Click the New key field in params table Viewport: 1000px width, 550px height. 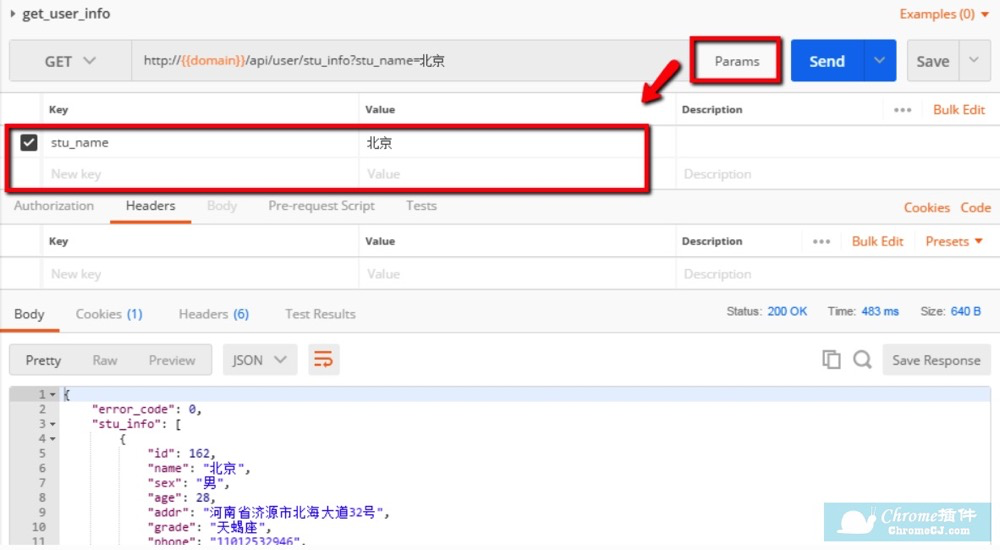200,174
